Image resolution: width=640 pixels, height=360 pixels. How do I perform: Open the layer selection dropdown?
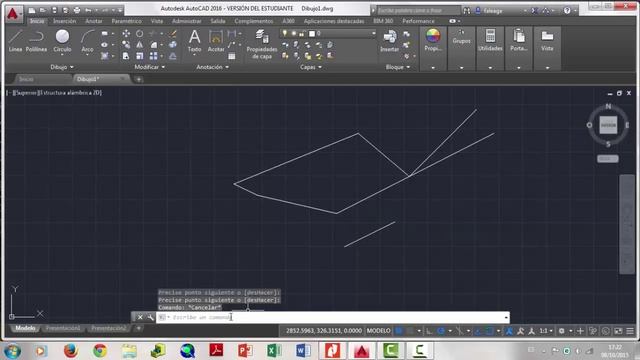(x=373, y=33)
